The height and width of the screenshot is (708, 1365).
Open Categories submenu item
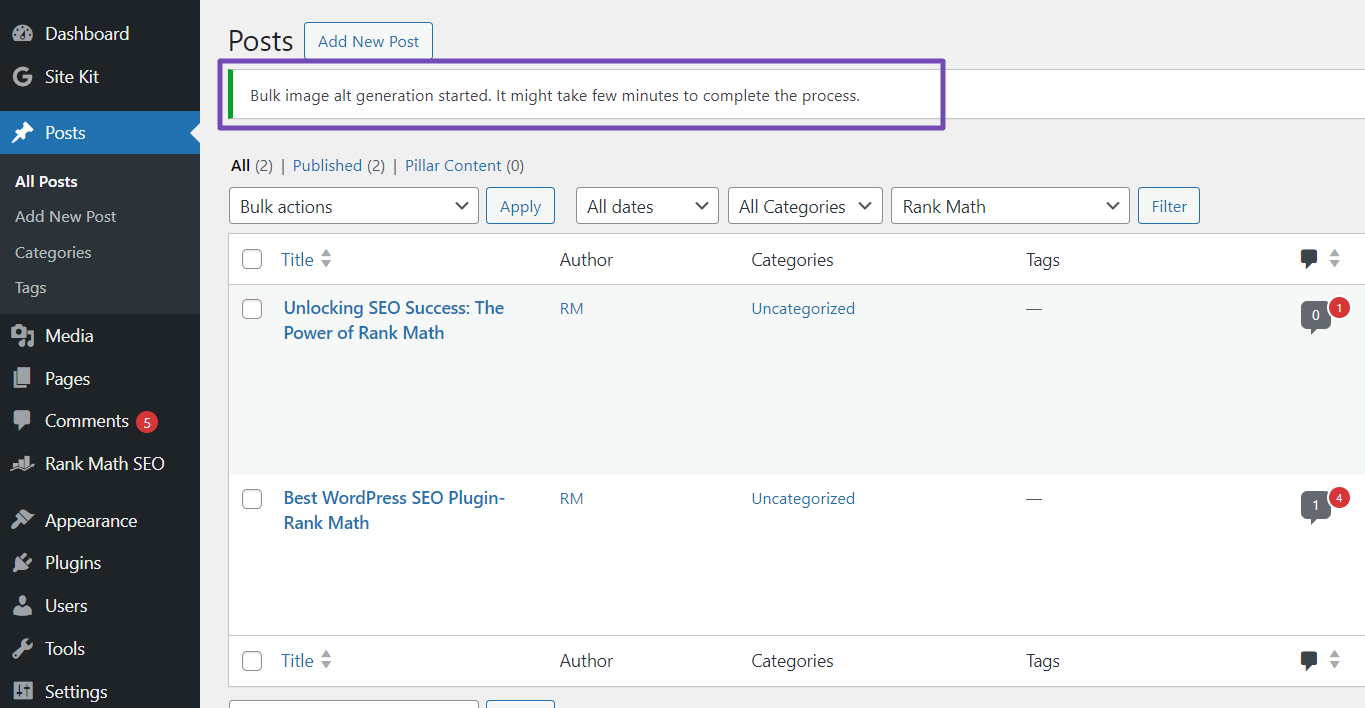coord(53,252)
